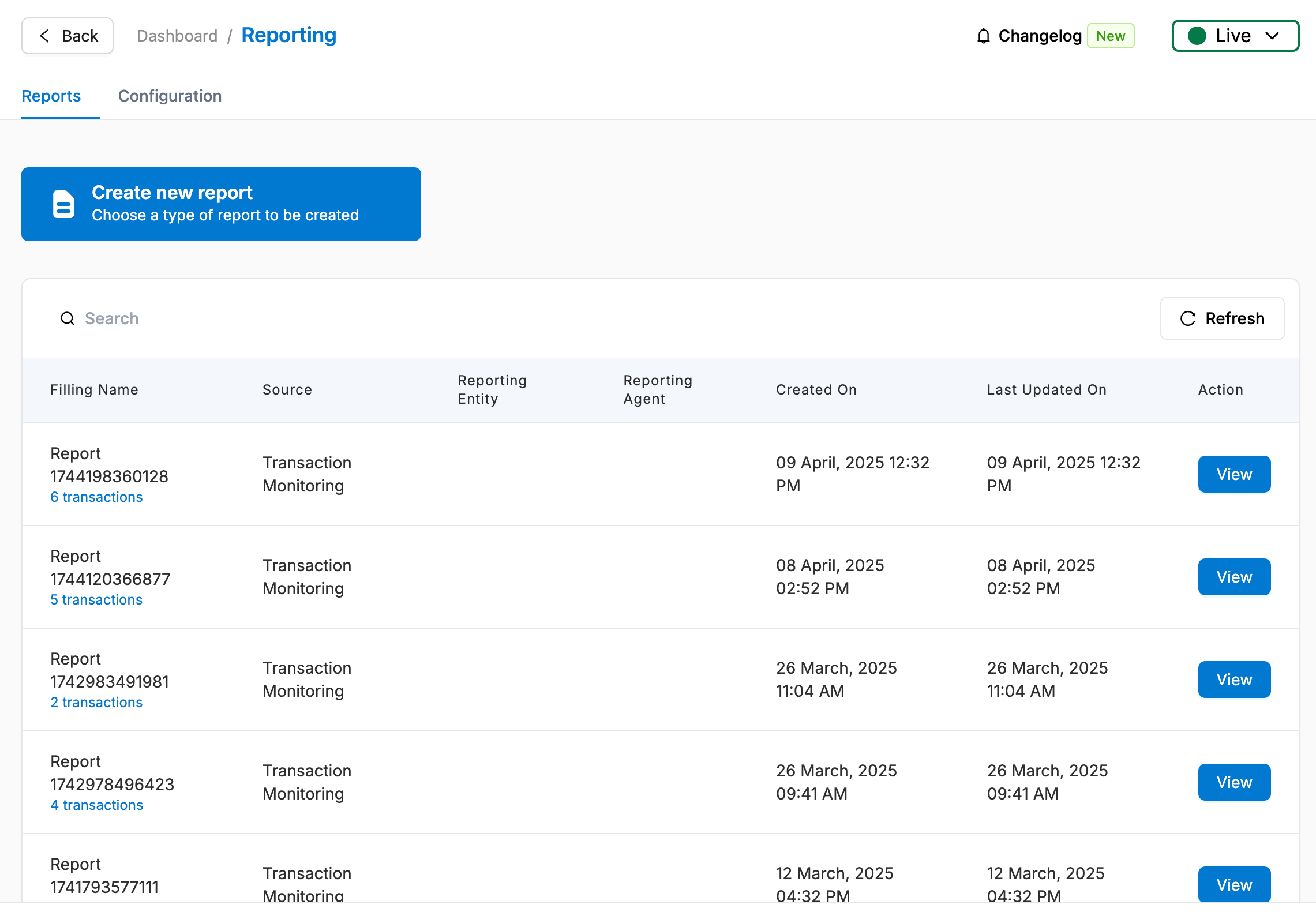Click the New changelog badge

point(1111,36)
